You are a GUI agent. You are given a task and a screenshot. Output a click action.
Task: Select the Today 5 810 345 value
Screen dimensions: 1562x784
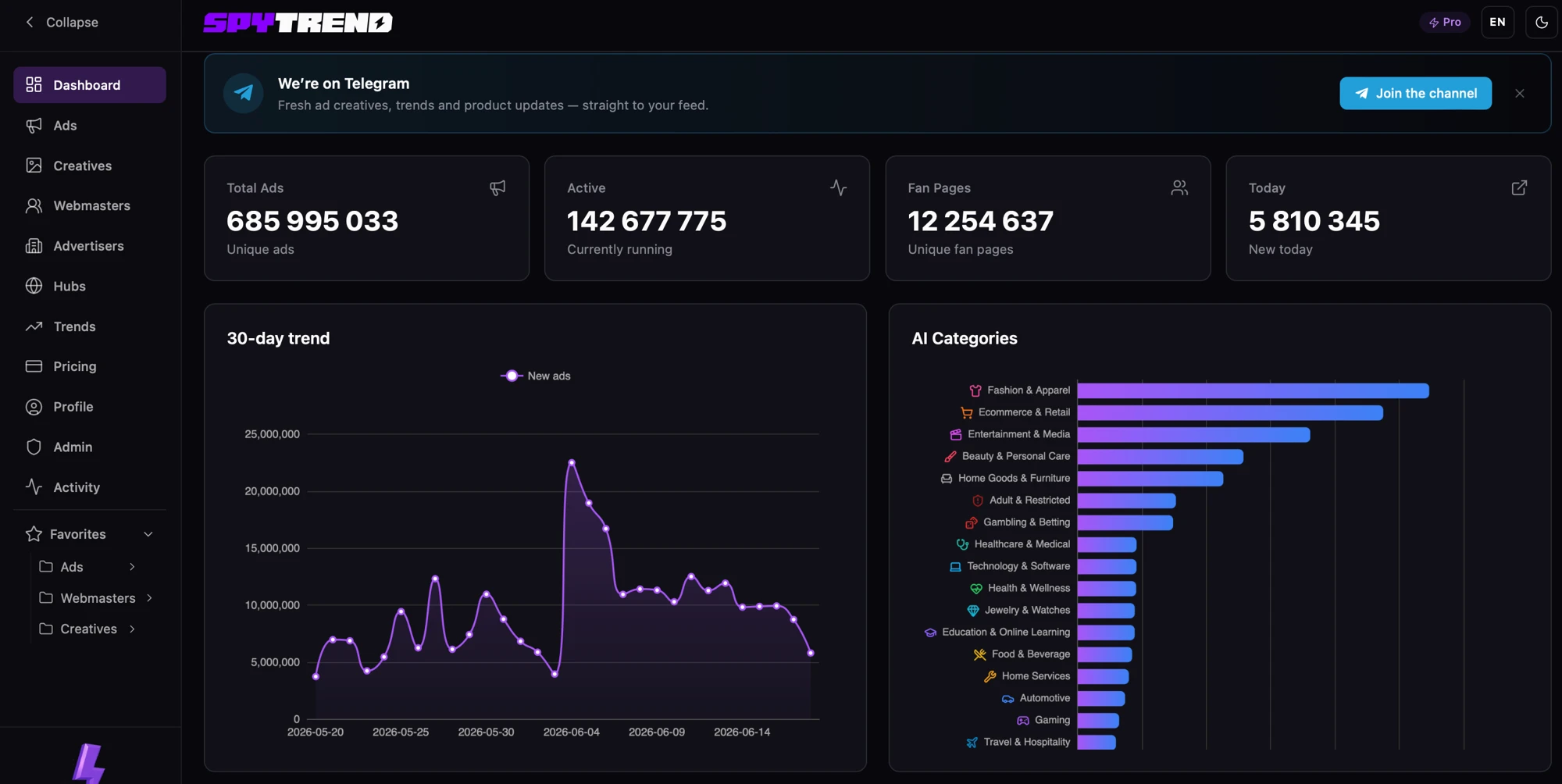coord(1314,221)
